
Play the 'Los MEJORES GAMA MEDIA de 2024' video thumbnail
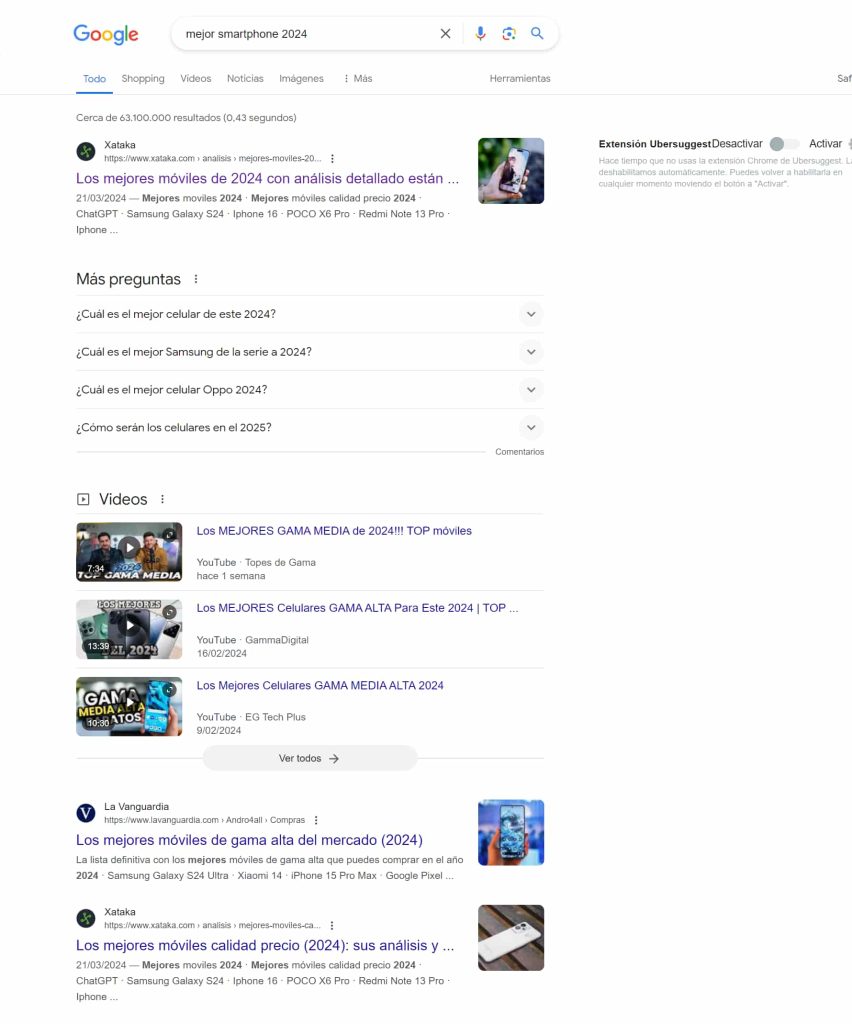(x=129, y=552)
